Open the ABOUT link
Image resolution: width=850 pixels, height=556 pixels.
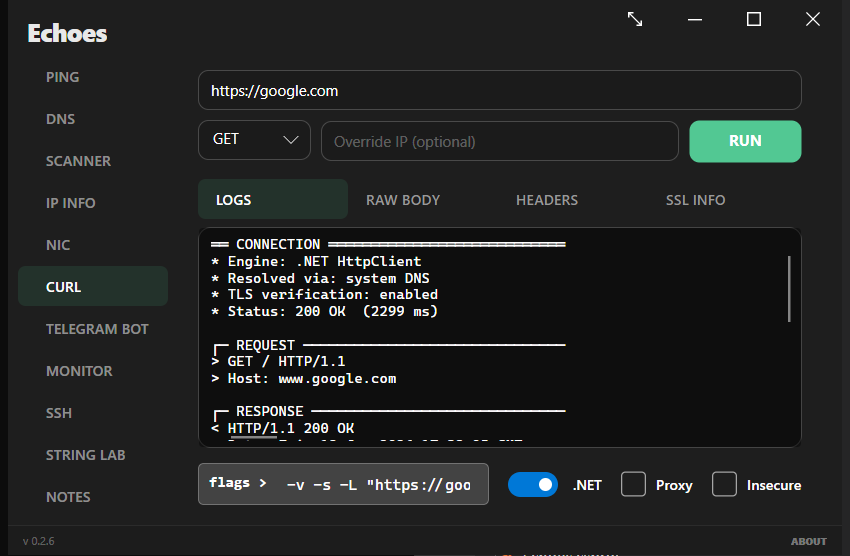click(x=808, y=541)
